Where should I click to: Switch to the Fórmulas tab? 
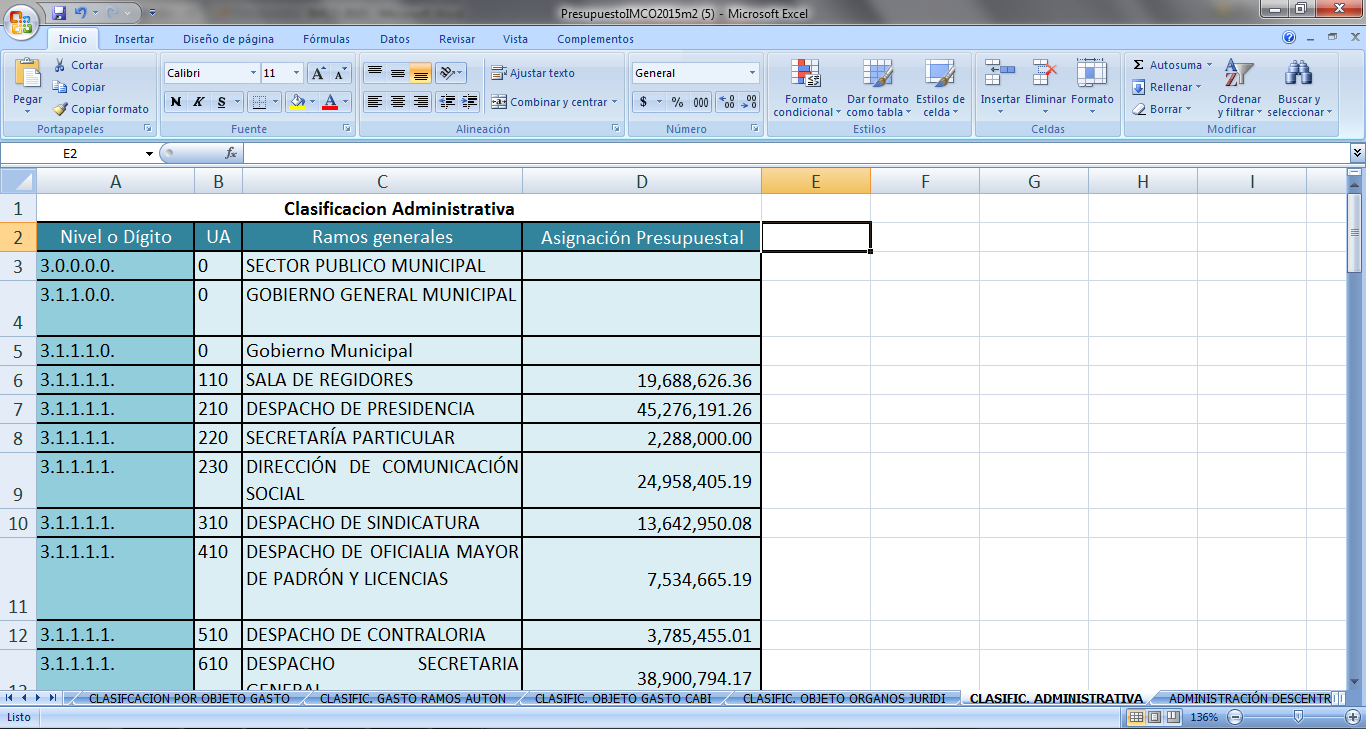(x=326, y=39)
